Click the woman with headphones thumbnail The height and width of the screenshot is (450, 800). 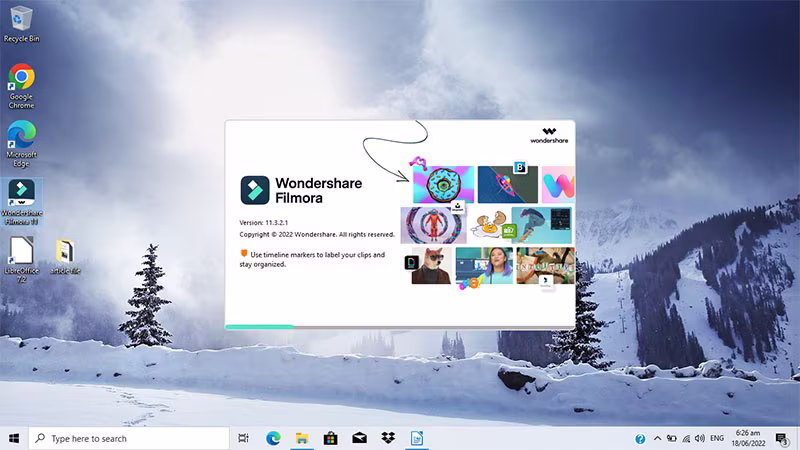(484, 265)
